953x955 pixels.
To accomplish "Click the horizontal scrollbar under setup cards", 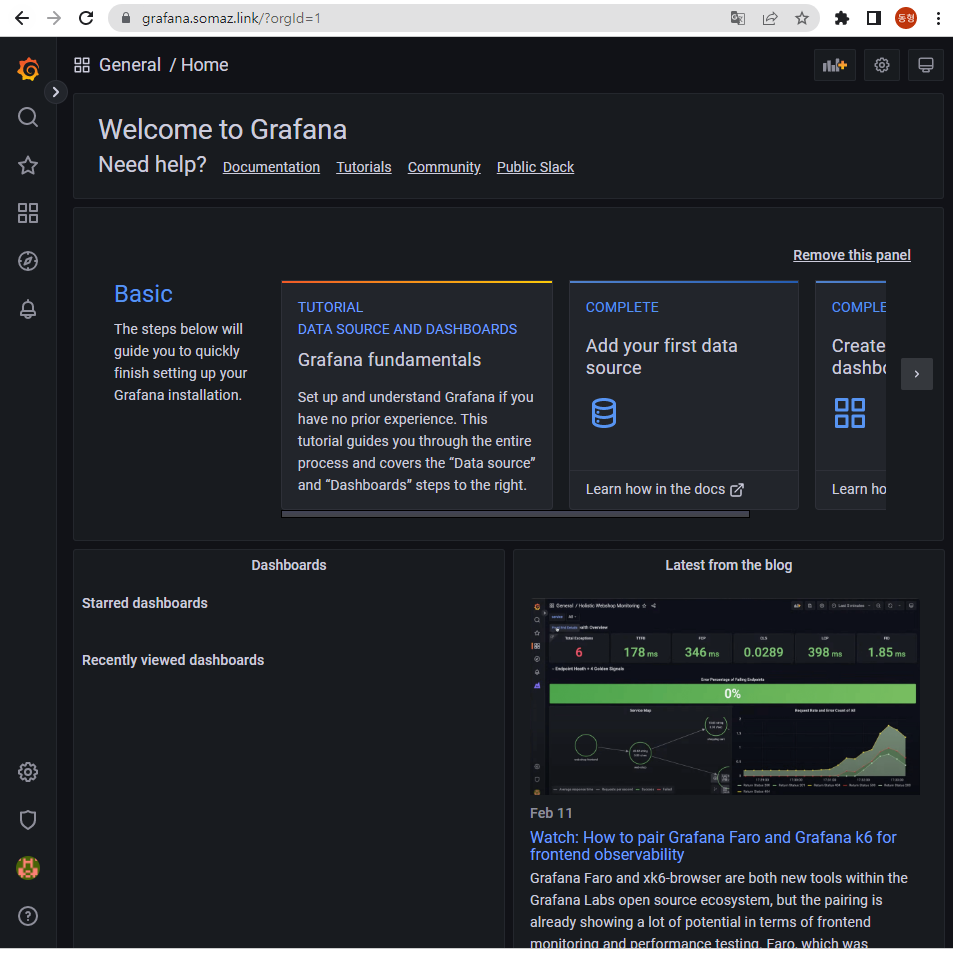I will [x=515, y=514].
